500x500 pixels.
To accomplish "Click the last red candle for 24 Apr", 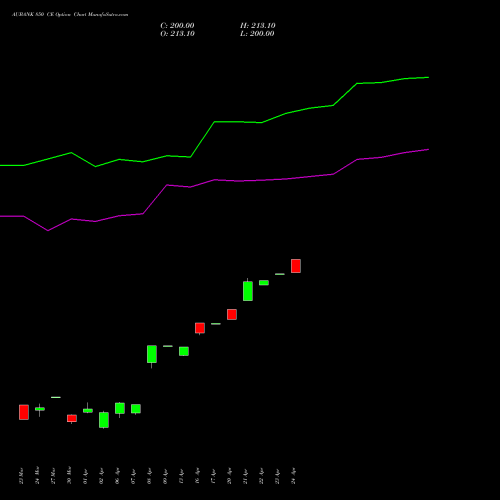I will (x=296, y=266).
